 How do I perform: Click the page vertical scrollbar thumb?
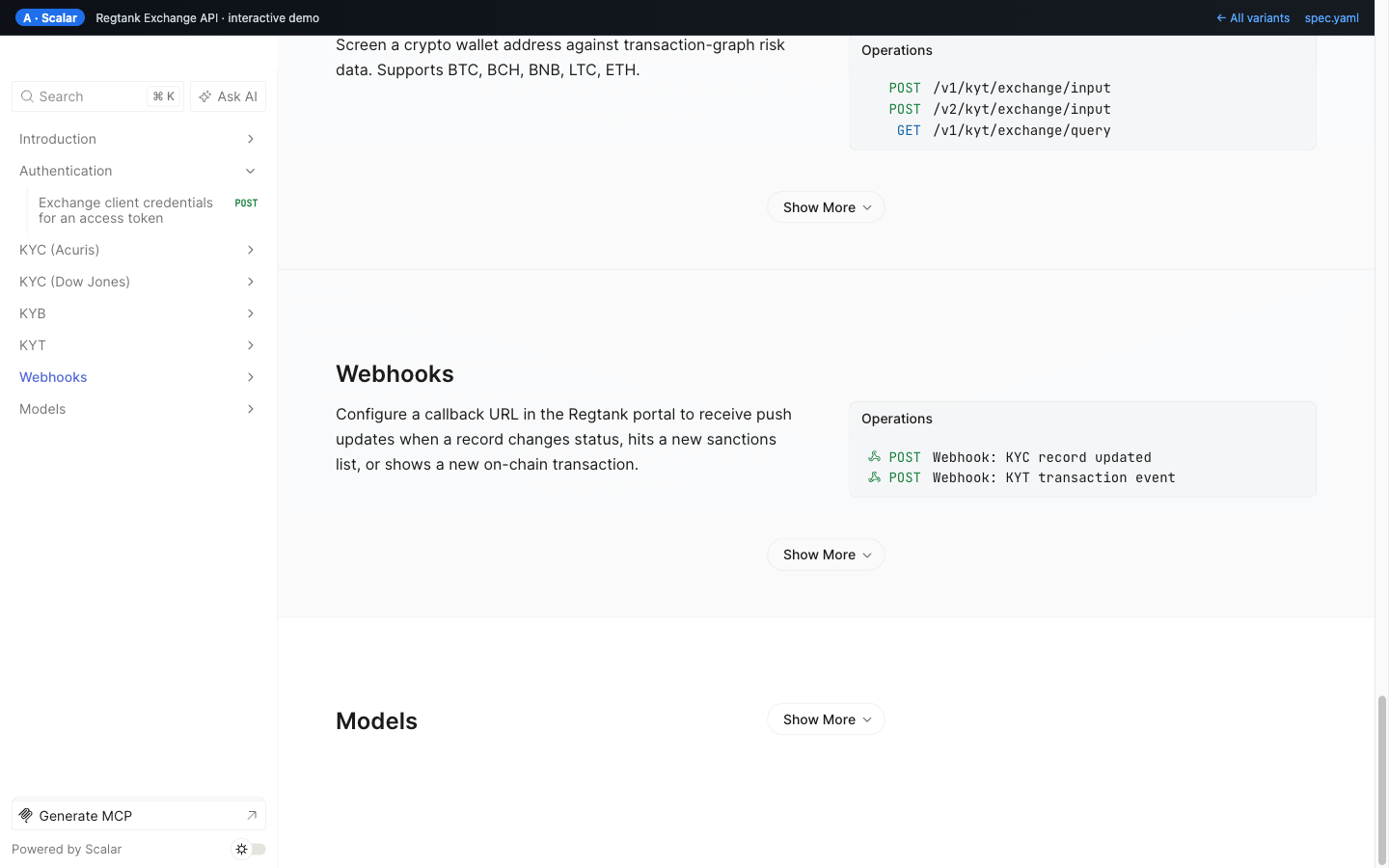[x=1382, y=779]
